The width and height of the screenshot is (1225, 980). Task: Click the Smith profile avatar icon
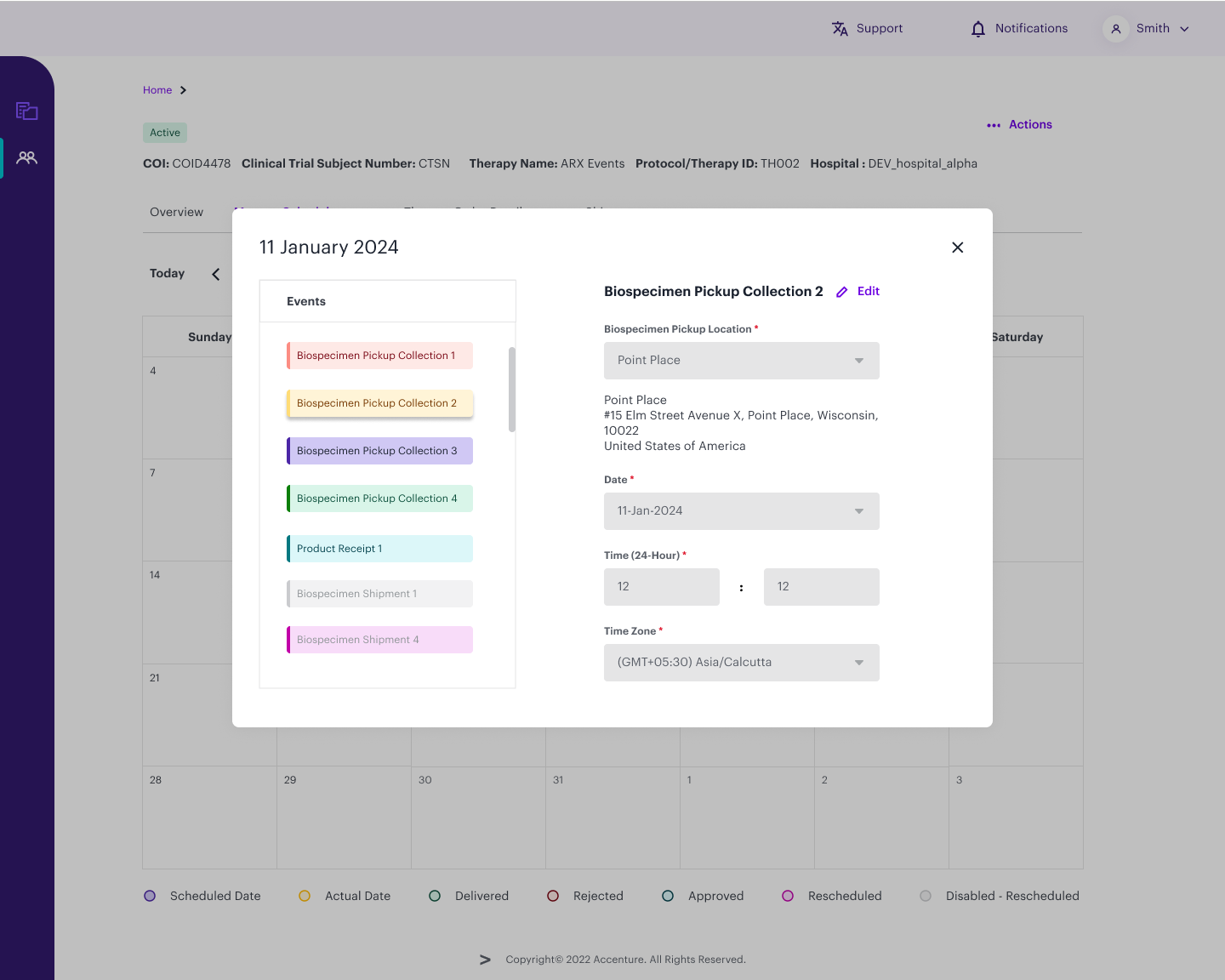[1115, 28]
